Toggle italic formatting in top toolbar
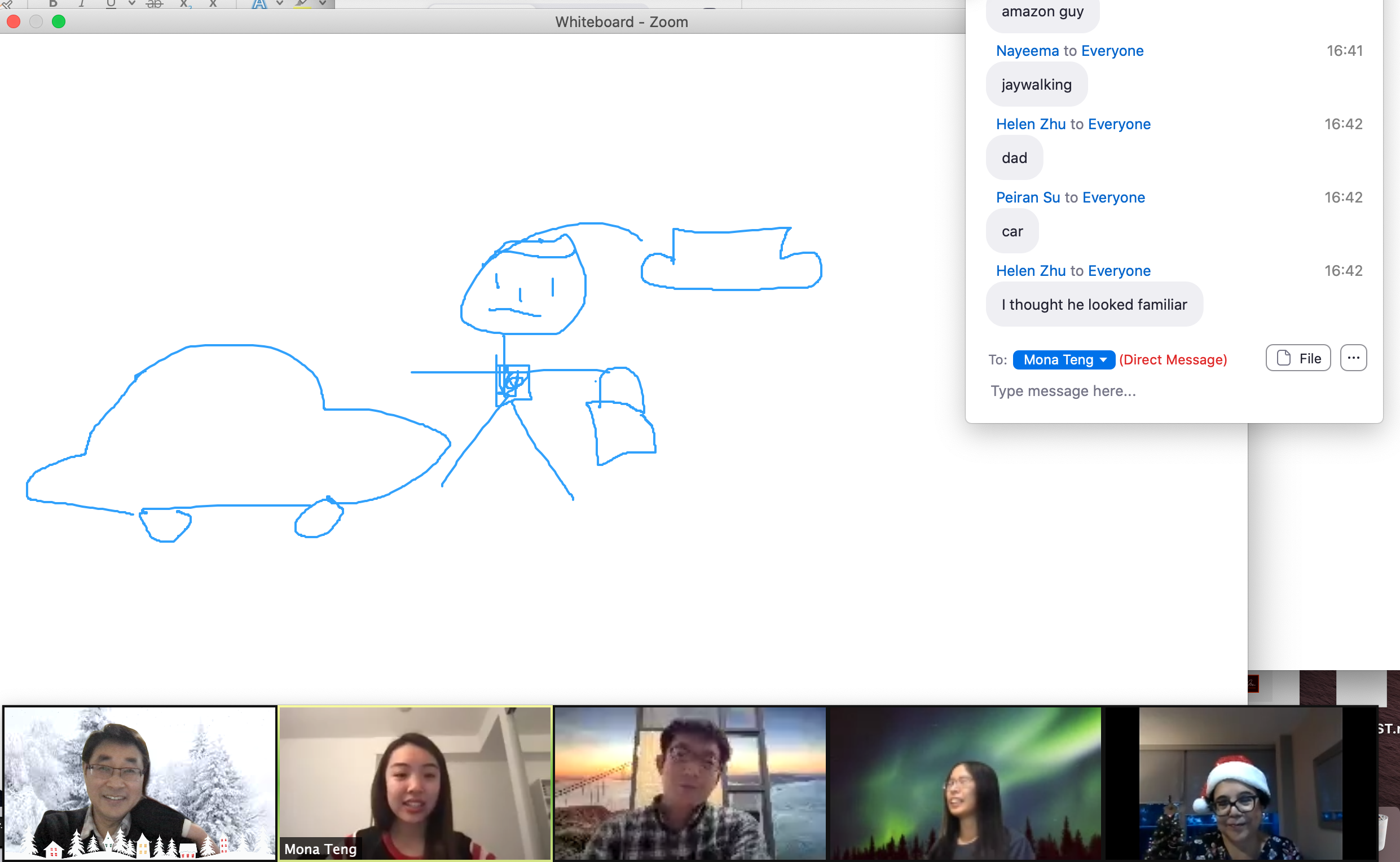Viewport: 1400px width, 862px height. pos(82,3)
